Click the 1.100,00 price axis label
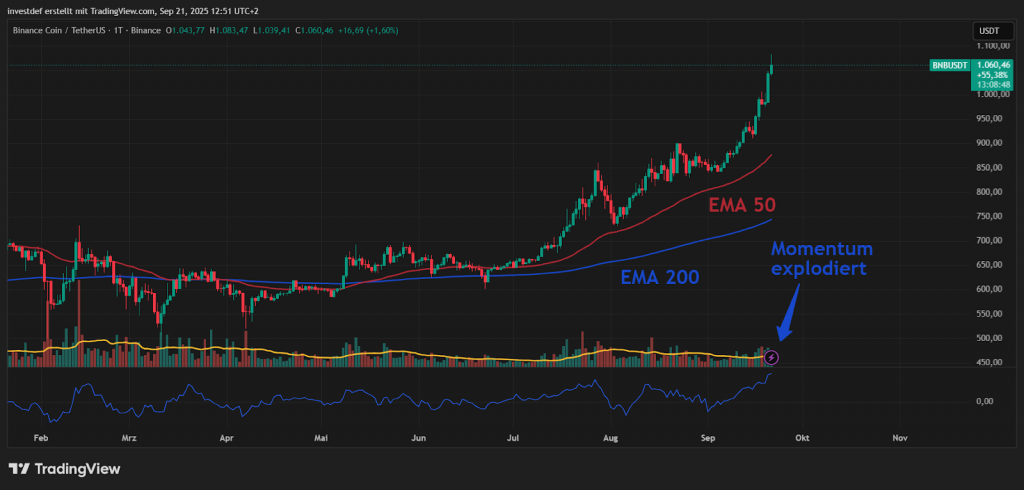Image resolution: width=1024 pixels, height=490 pixels. [x=994, y=46]
